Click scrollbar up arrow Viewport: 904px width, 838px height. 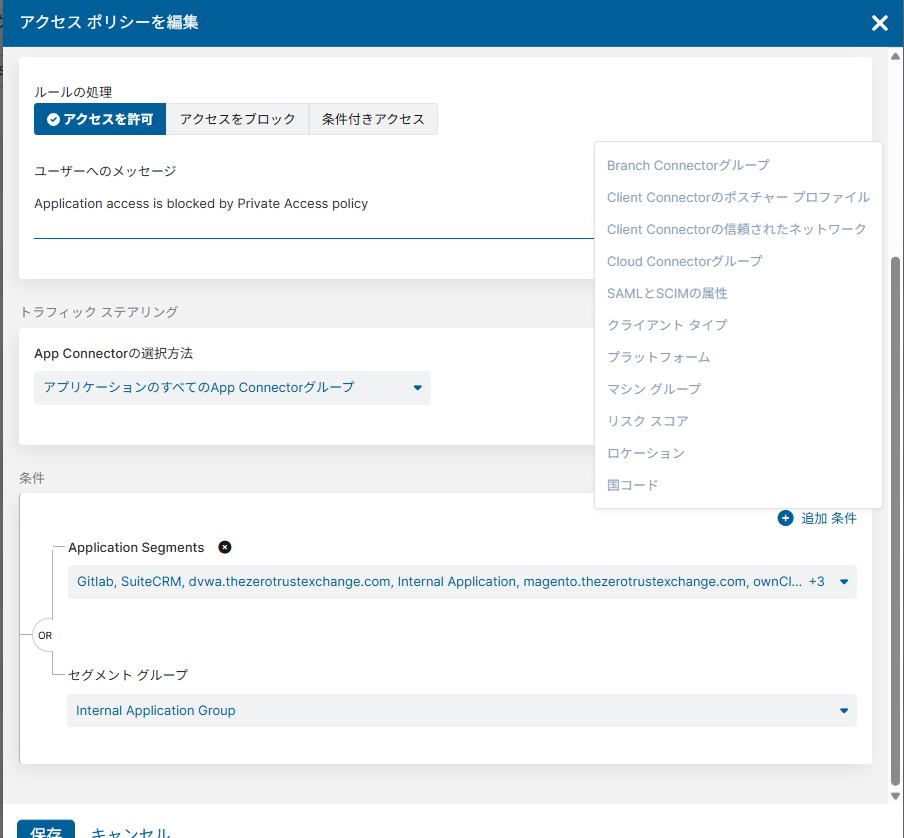895,56
